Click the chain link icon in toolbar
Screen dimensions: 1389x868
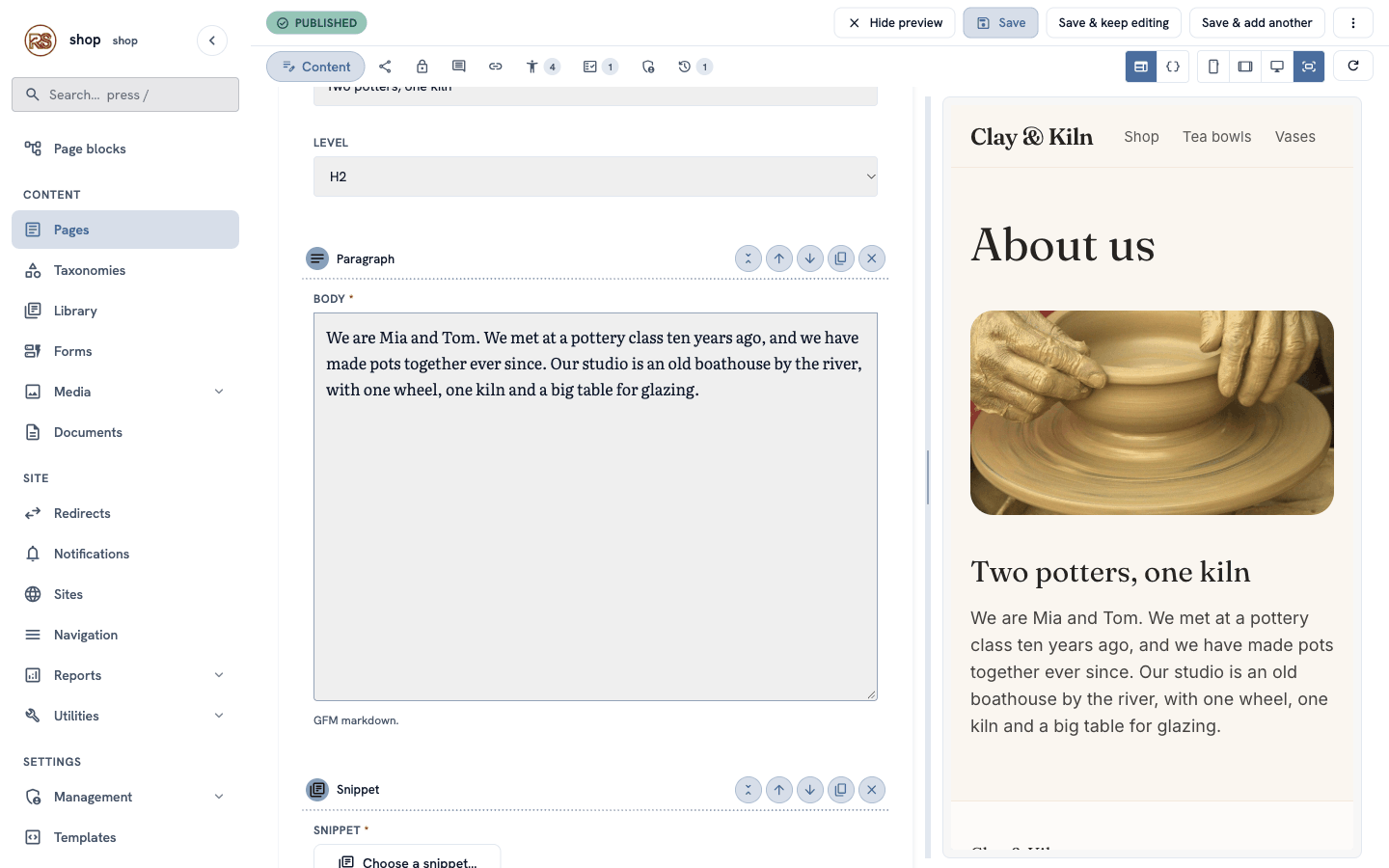(x=496, y=67)
